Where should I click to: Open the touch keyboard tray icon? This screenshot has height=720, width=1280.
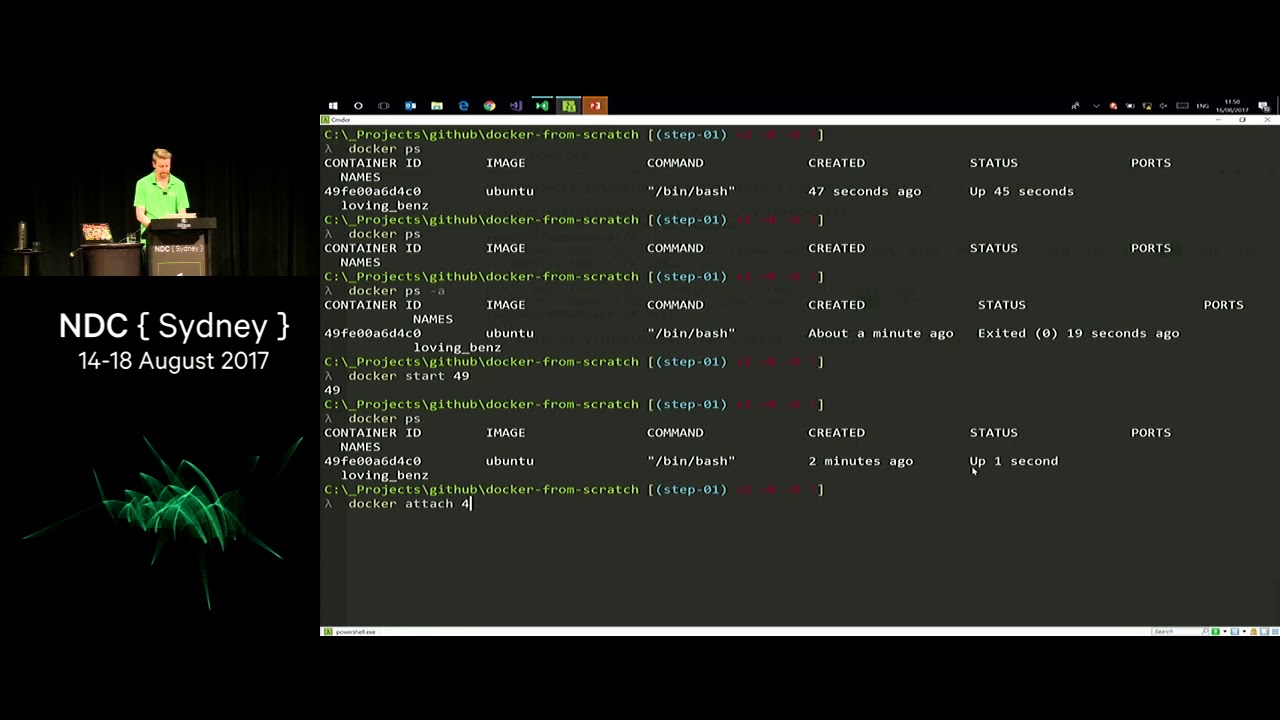(1182, 105)
